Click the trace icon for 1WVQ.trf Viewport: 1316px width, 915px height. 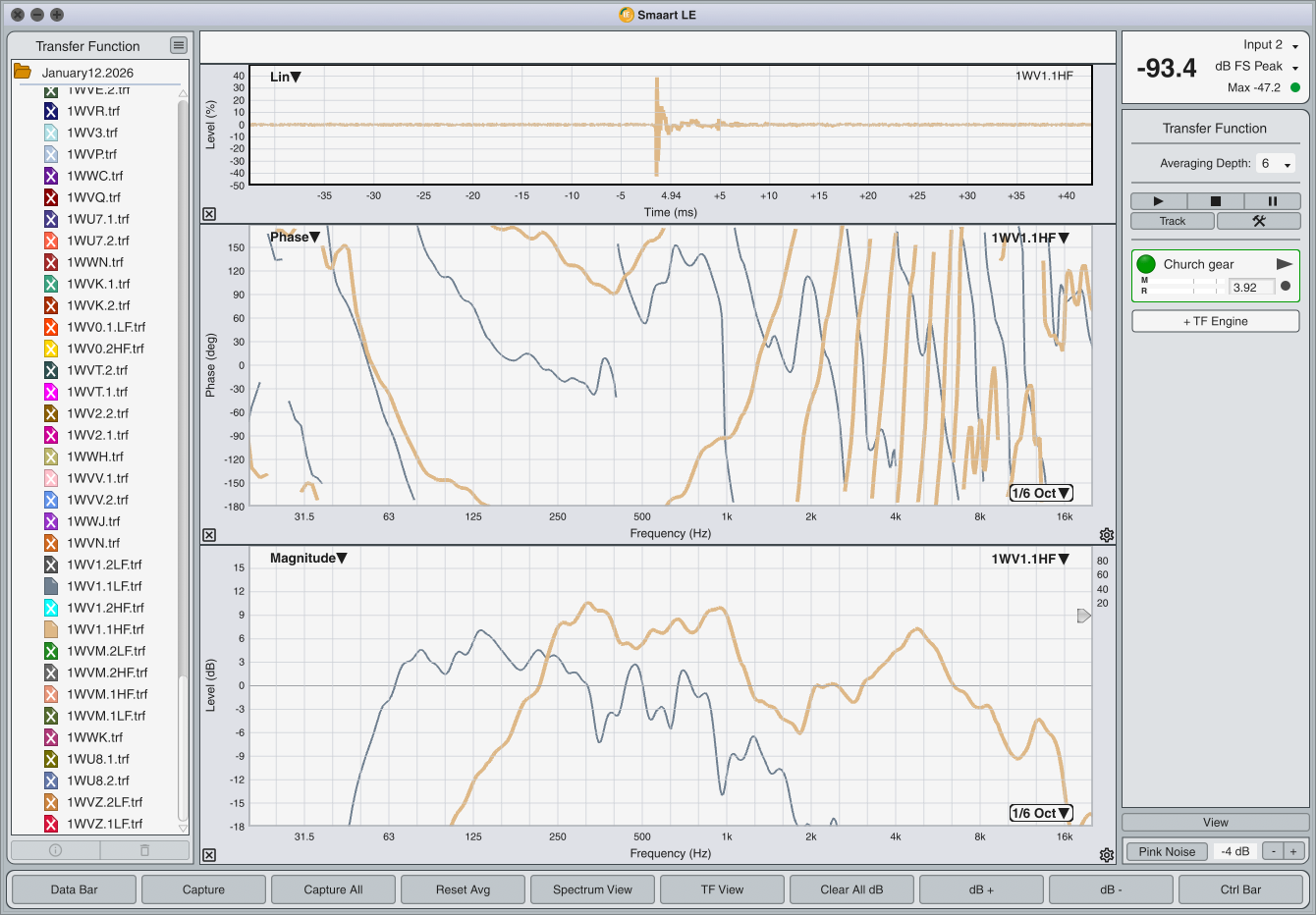coord(51,197)
